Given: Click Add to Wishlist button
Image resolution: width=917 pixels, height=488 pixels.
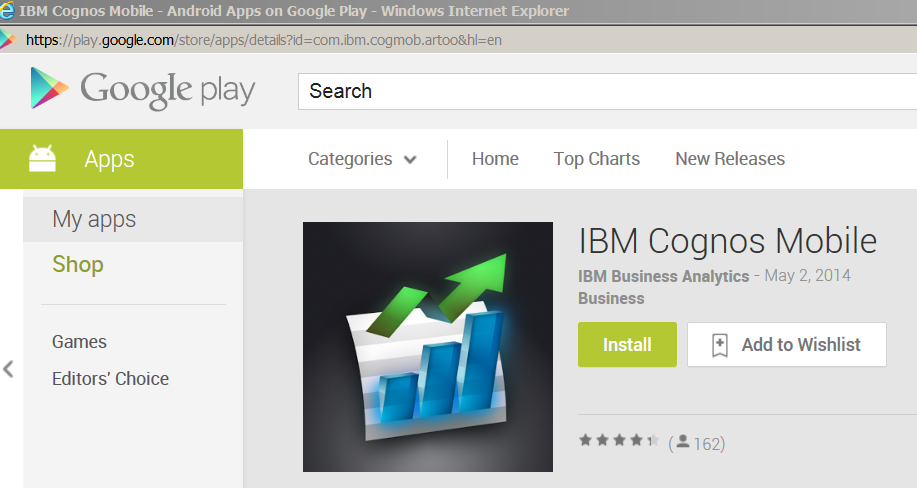Looking at the screenshot, I should (x=787, y=345).
